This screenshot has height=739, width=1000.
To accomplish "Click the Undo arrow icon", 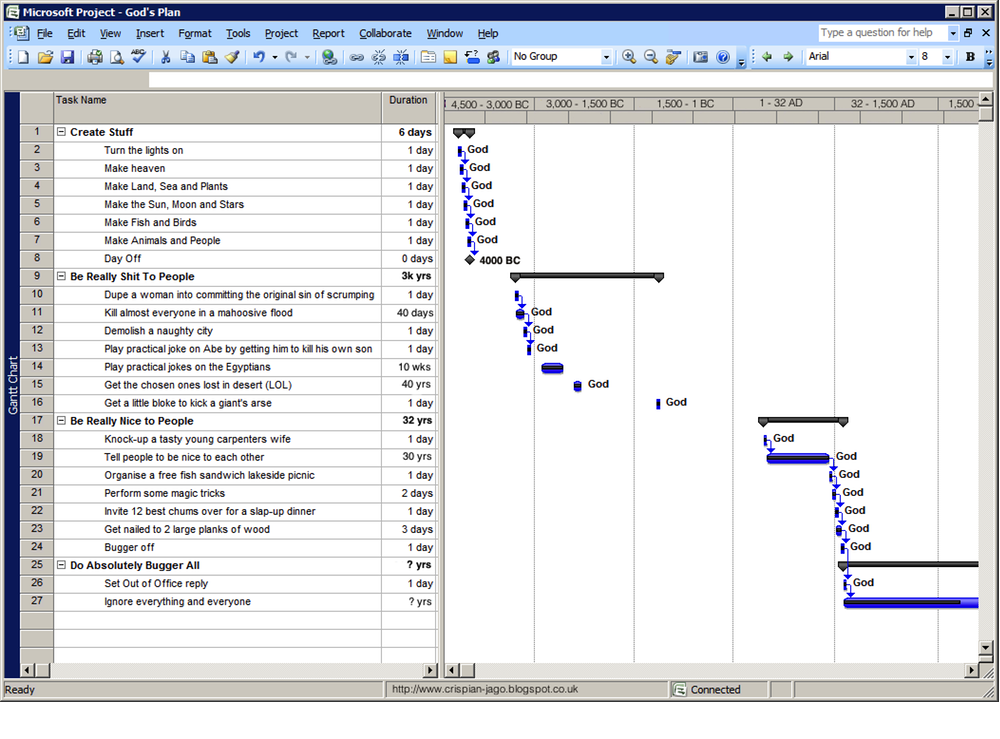I will 258,57.
